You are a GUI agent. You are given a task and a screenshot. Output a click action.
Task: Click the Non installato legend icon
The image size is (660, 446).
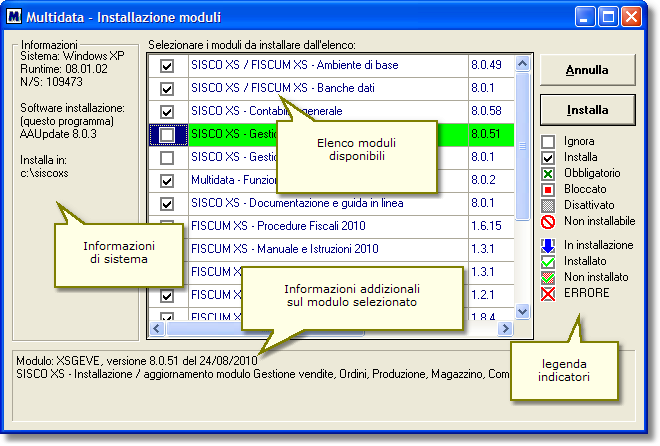[548, 278]
